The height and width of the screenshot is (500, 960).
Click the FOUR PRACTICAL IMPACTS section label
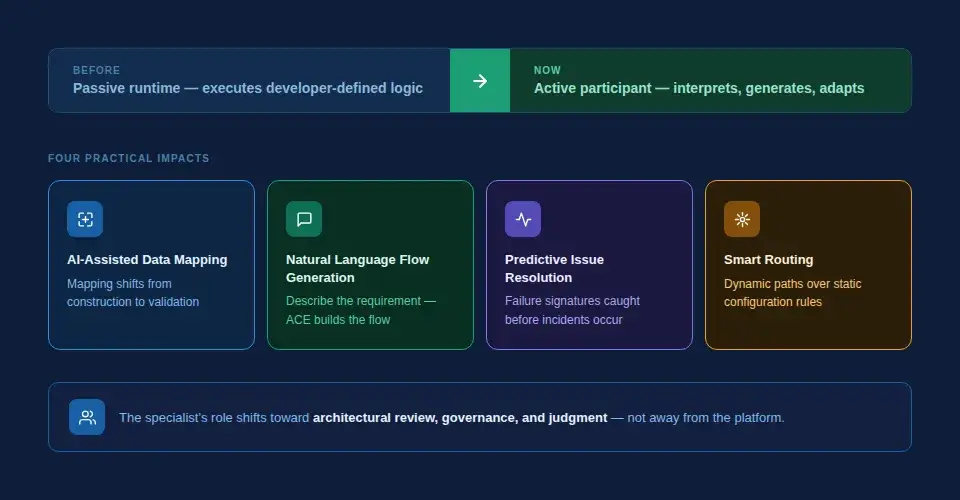pyautogui.click(x=129, y=158)
